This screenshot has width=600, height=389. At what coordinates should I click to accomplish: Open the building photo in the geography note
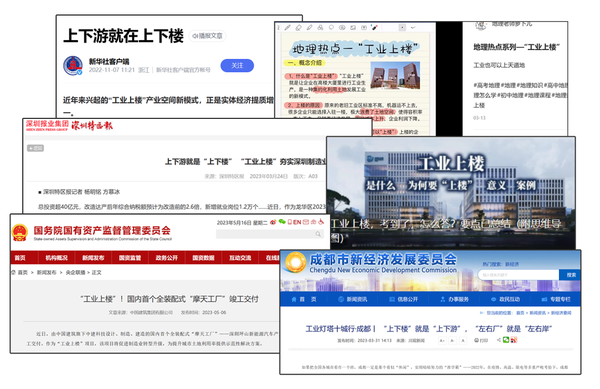click(395, 75)
